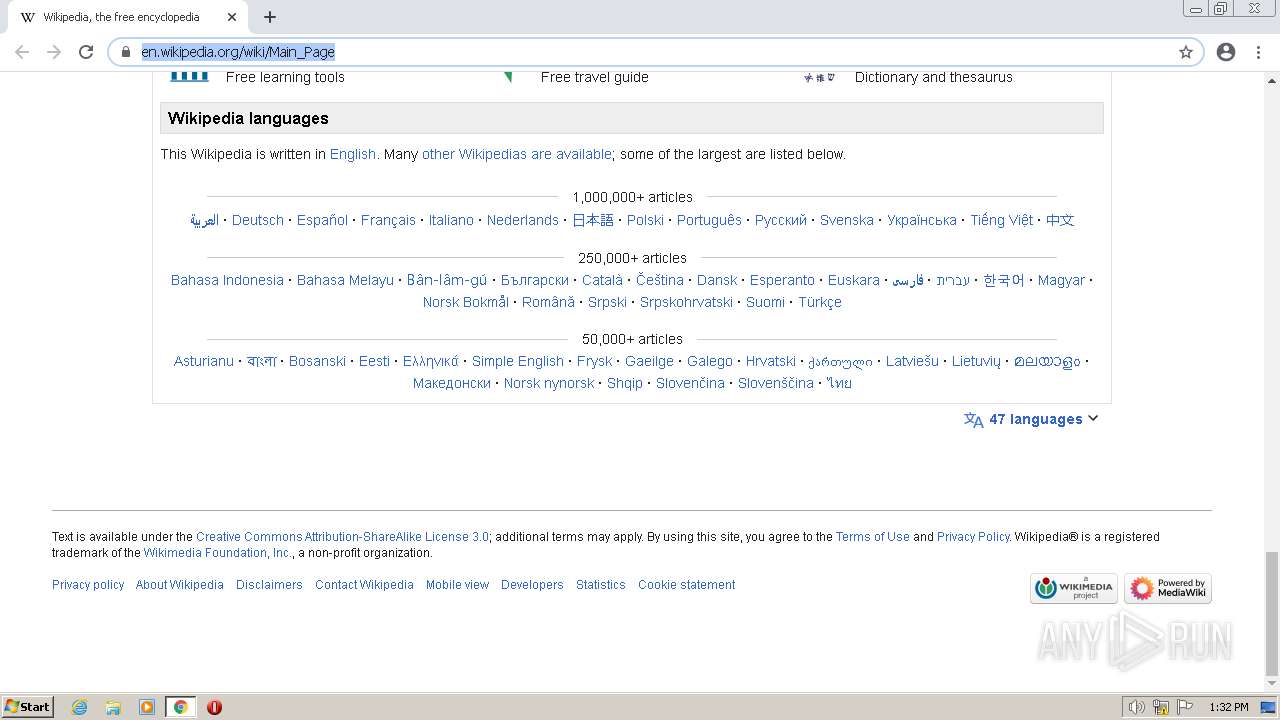Image resolution: width=1280 pixels, height=720 pixels.
Task: Switch to Mobile view
Action: (457, 585)
